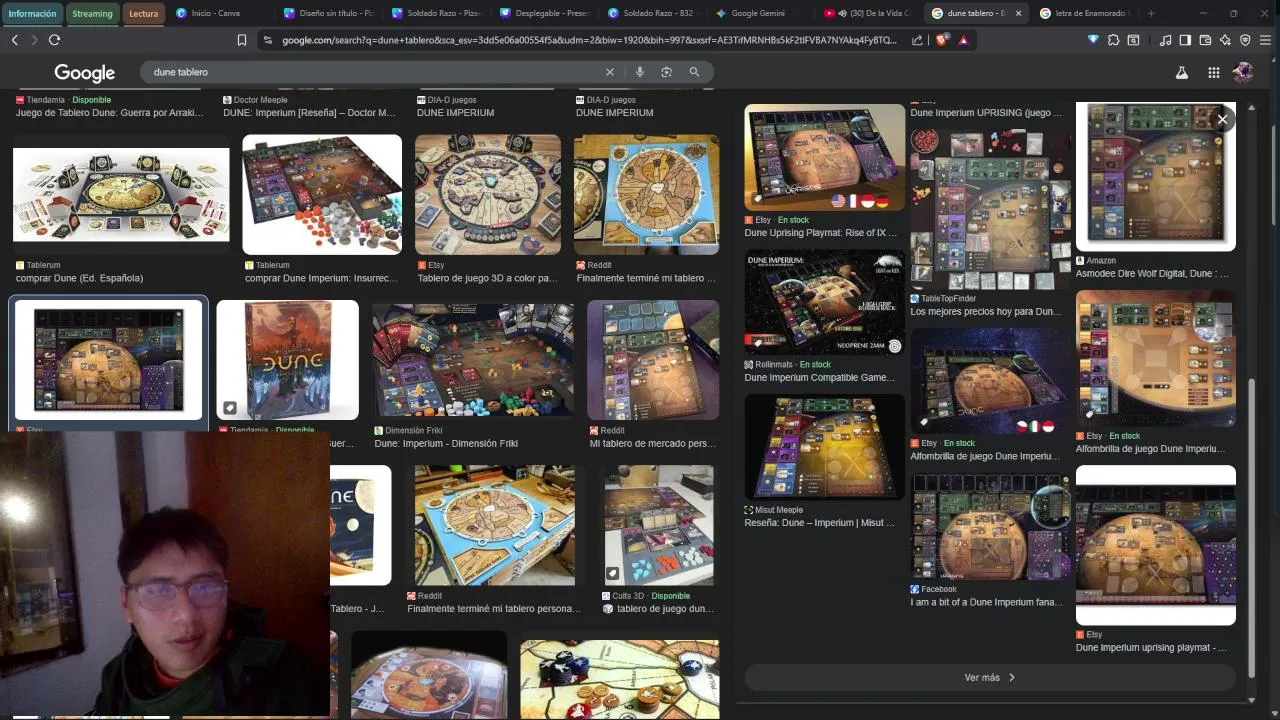Open 'Reseña: Dune – Imperium' Misut Meeple link
1280x720 pixels.
[x=819, y=523]
